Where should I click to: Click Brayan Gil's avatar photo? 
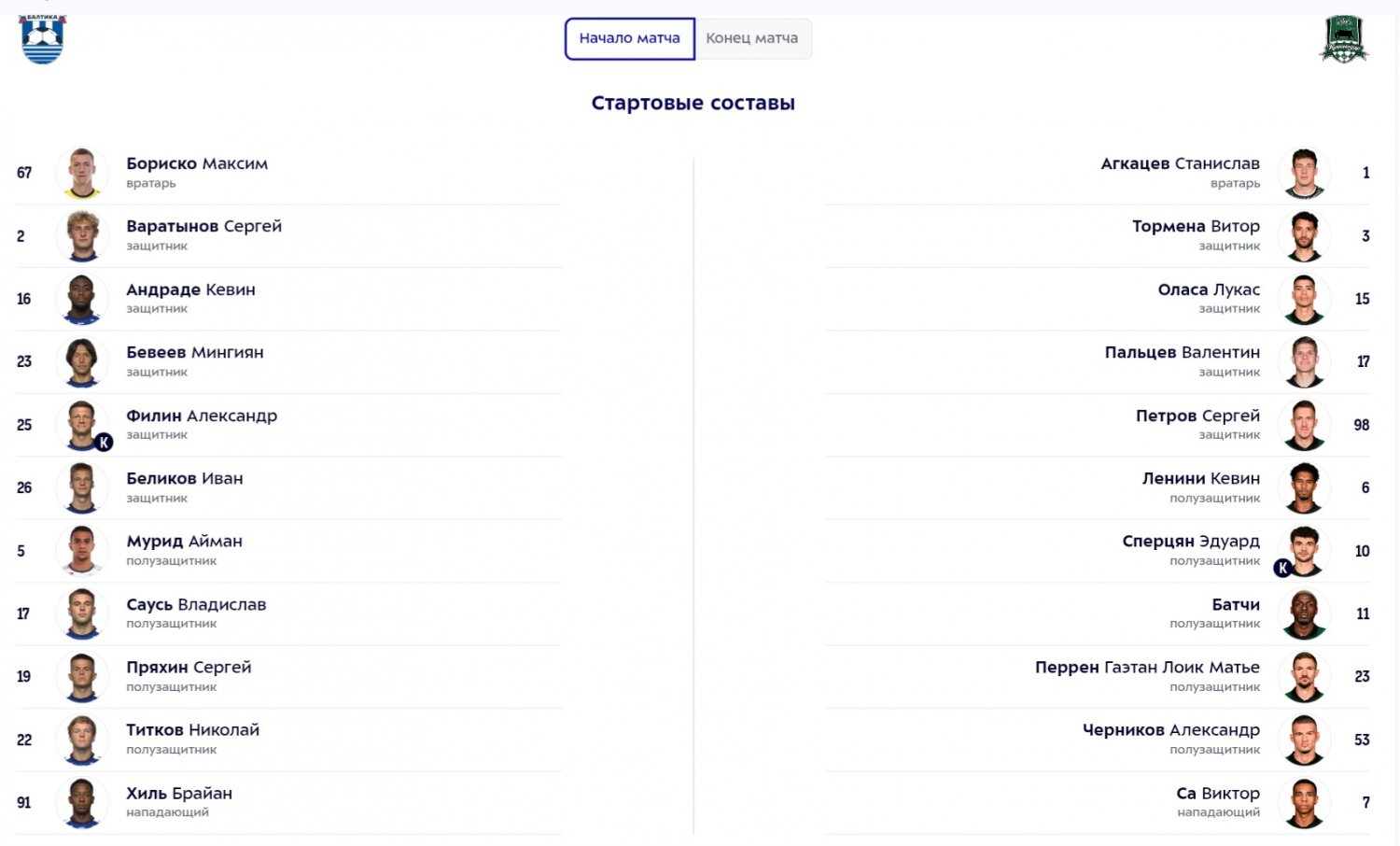tap(82, 802)
